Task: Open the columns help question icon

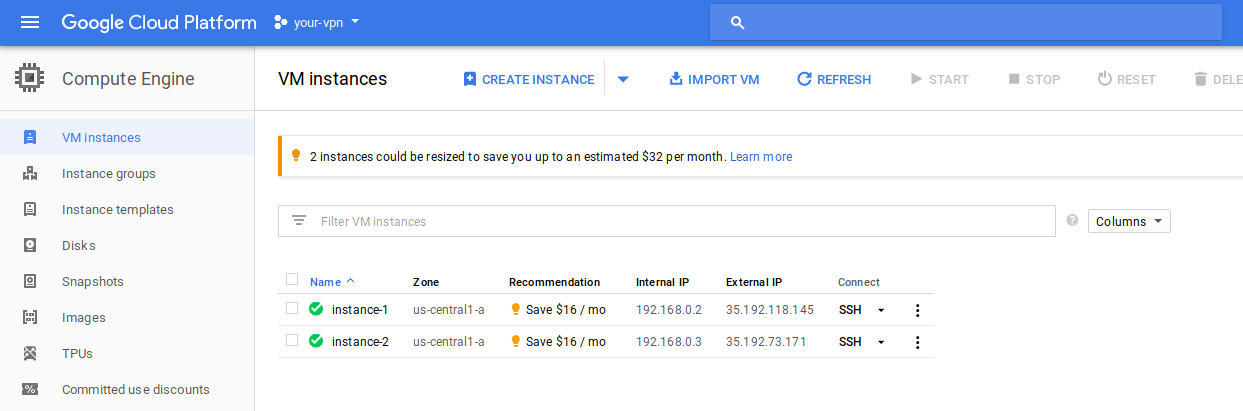Action: pyautogui.click(x=1073, y=221)
